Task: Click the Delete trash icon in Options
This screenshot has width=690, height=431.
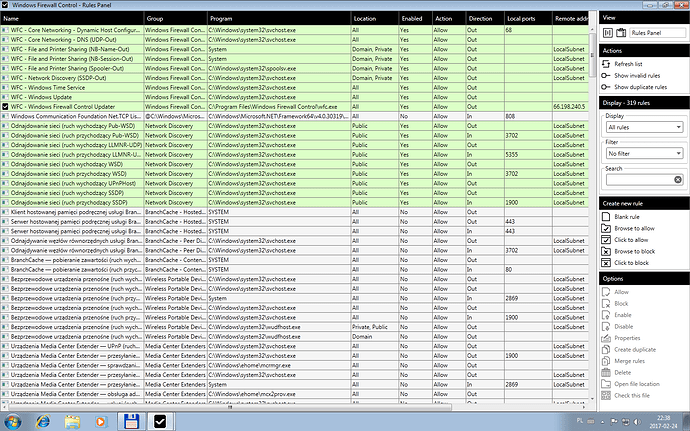Action: coord(606,372)
